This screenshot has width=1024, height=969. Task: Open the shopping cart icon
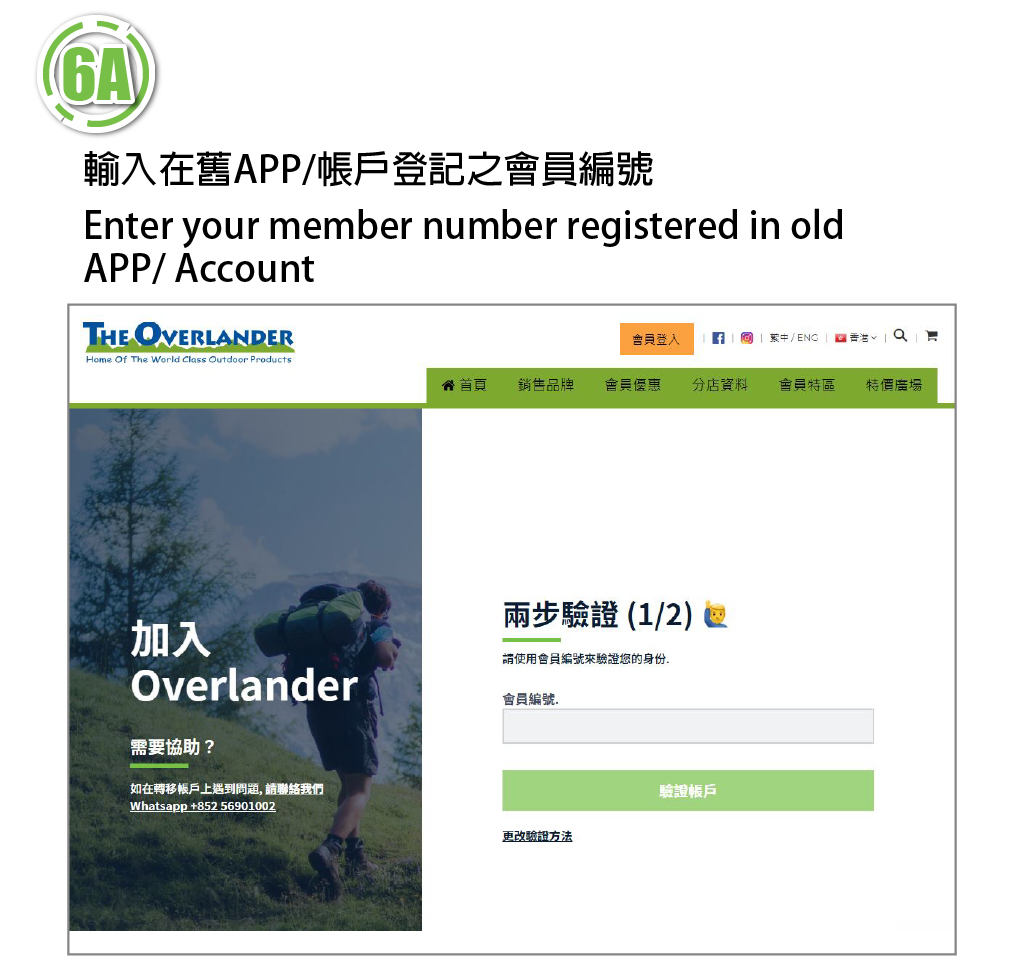click(x=932, y=336)
